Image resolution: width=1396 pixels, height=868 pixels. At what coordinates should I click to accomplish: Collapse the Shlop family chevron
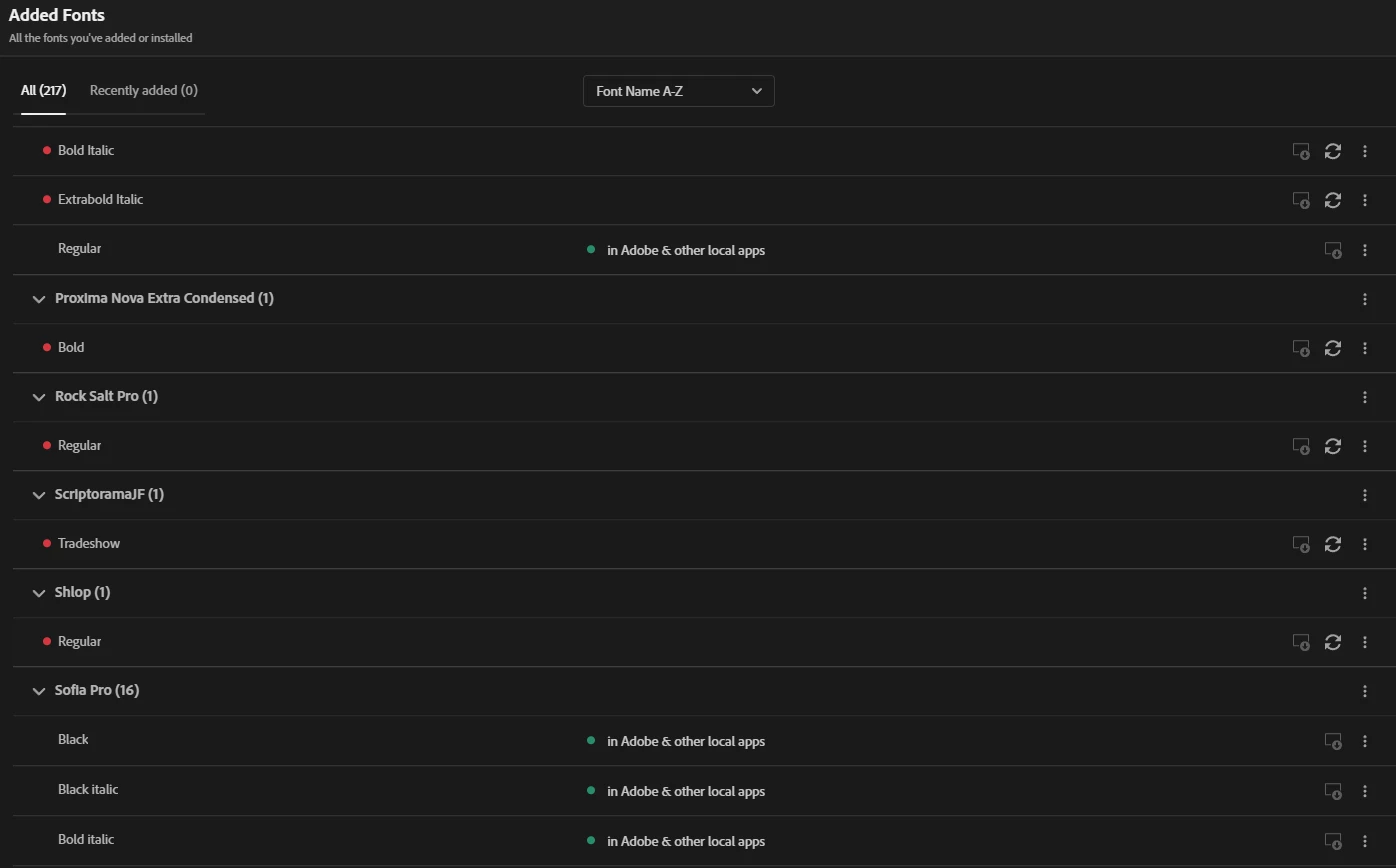point(39,593)
